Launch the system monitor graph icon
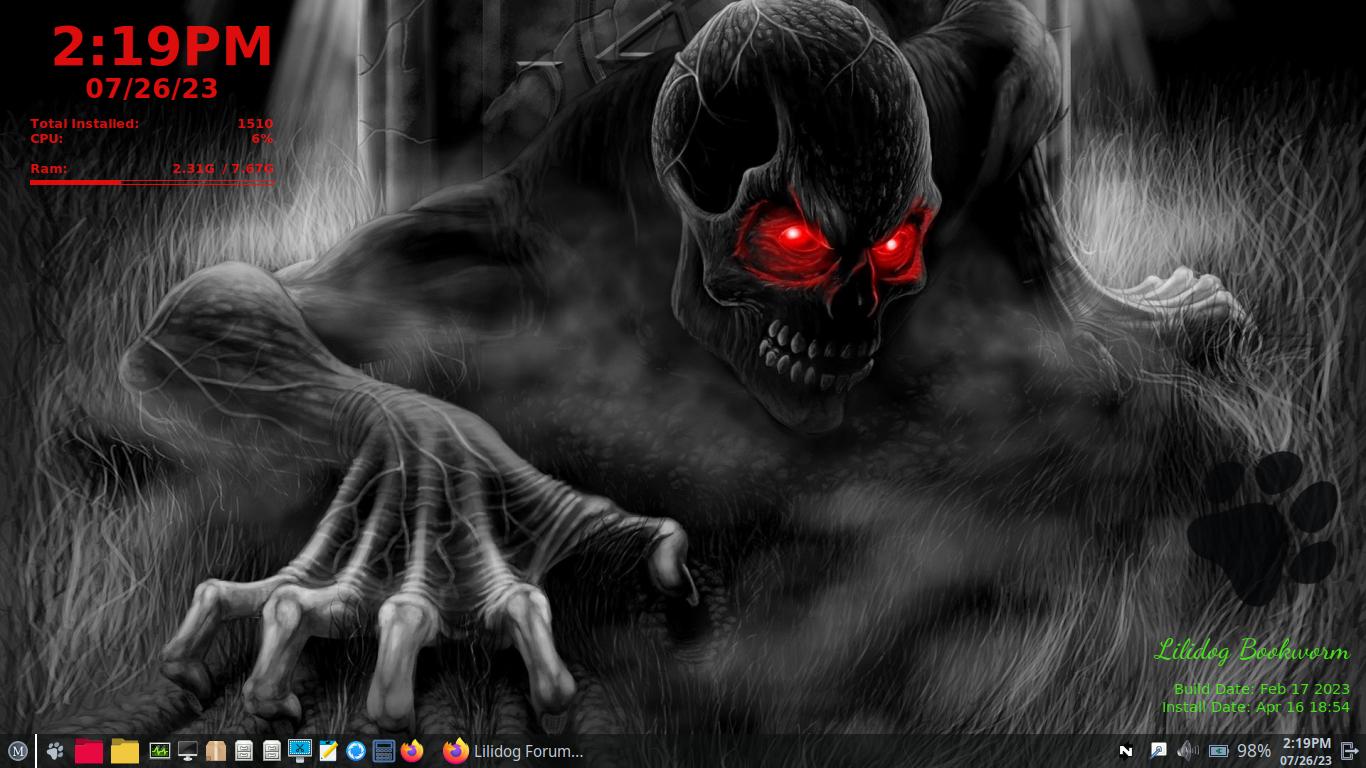1366x768 pixels. pyautogui.click(x=159, y=751)
